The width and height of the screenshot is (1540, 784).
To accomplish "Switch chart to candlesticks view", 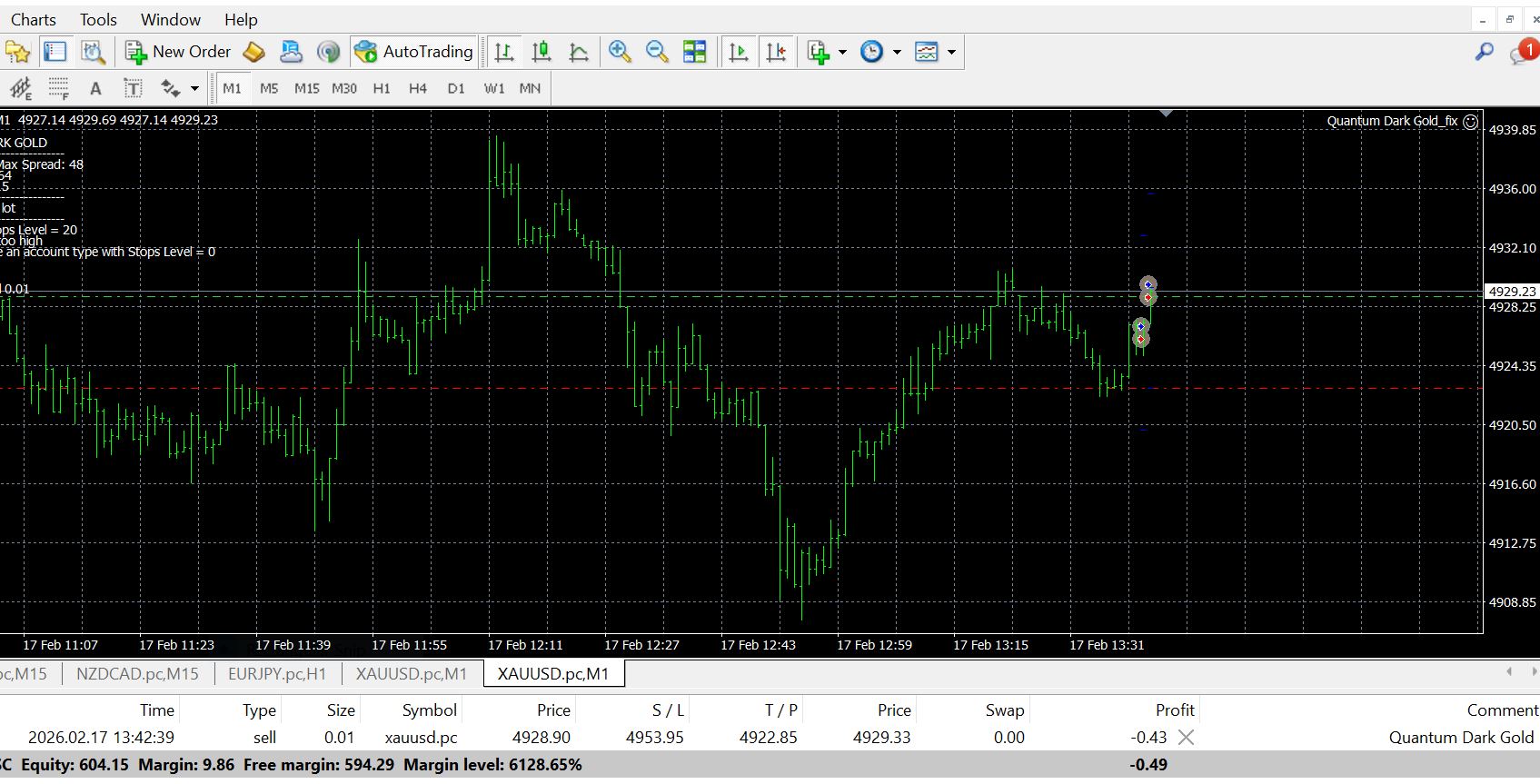I will [x=541, y=52].
